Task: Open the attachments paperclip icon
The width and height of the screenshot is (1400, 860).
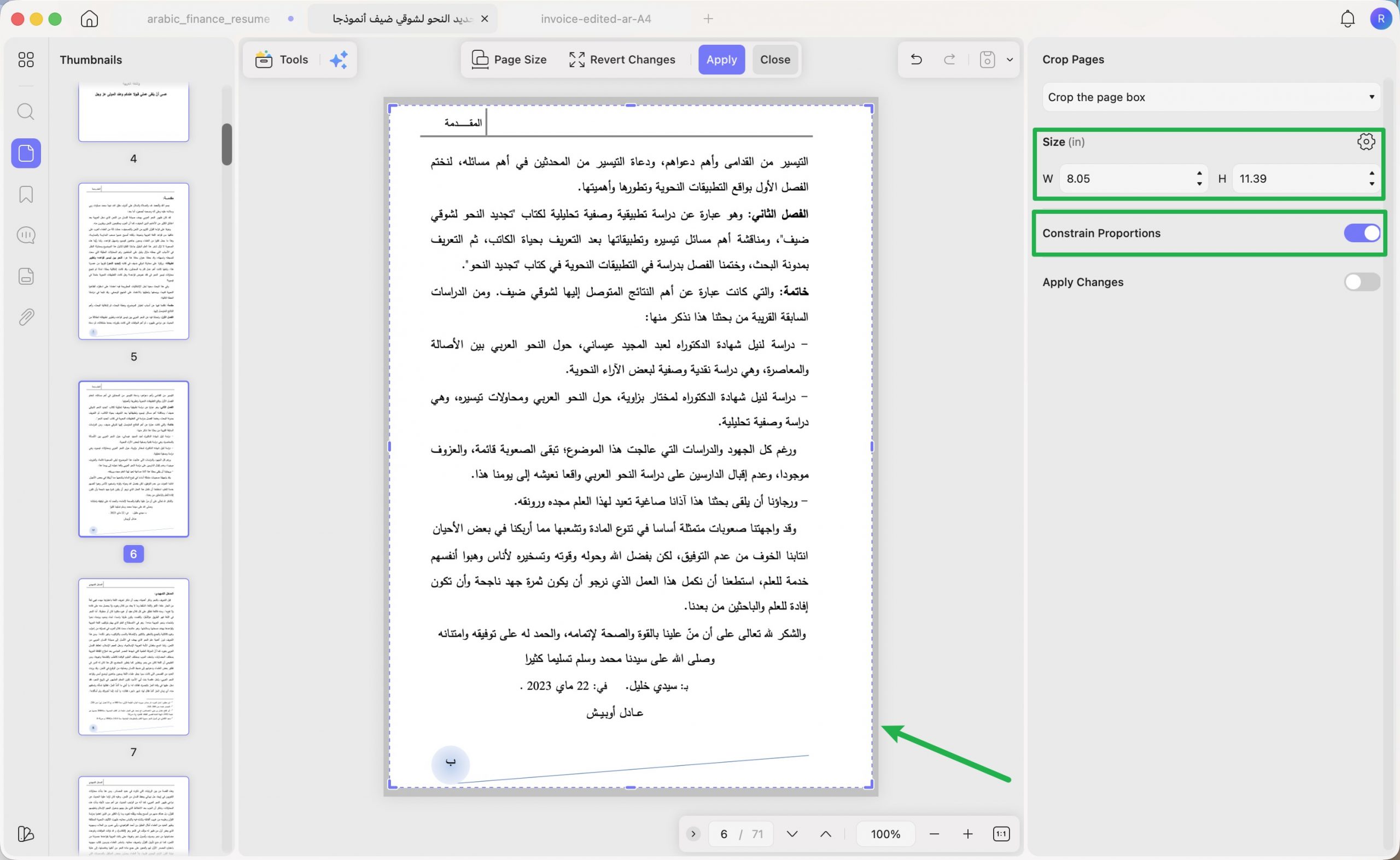Action: click(x=26, y=317)
